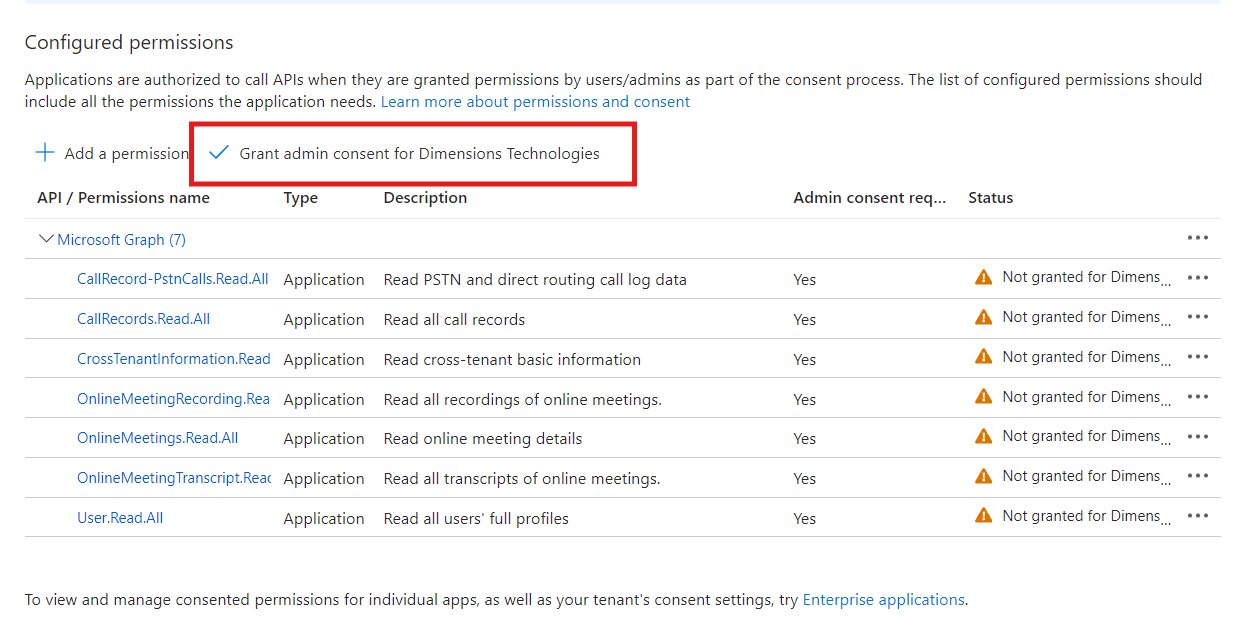Open ellipsis menu for CallRecord-PstnCalls.Read.All row
The image size is (1242, 641).
(x=1197, y=278)
